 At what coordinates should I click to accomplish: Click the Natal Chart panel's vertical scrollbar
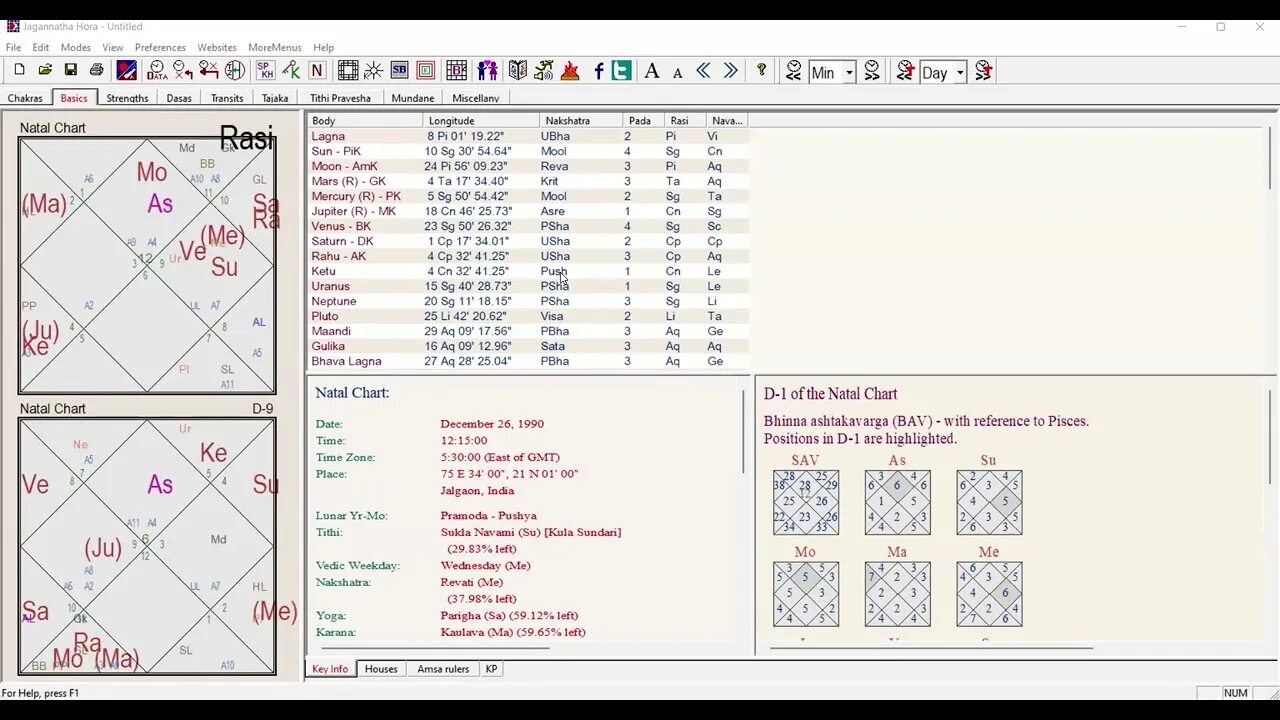tap(743, 432)
